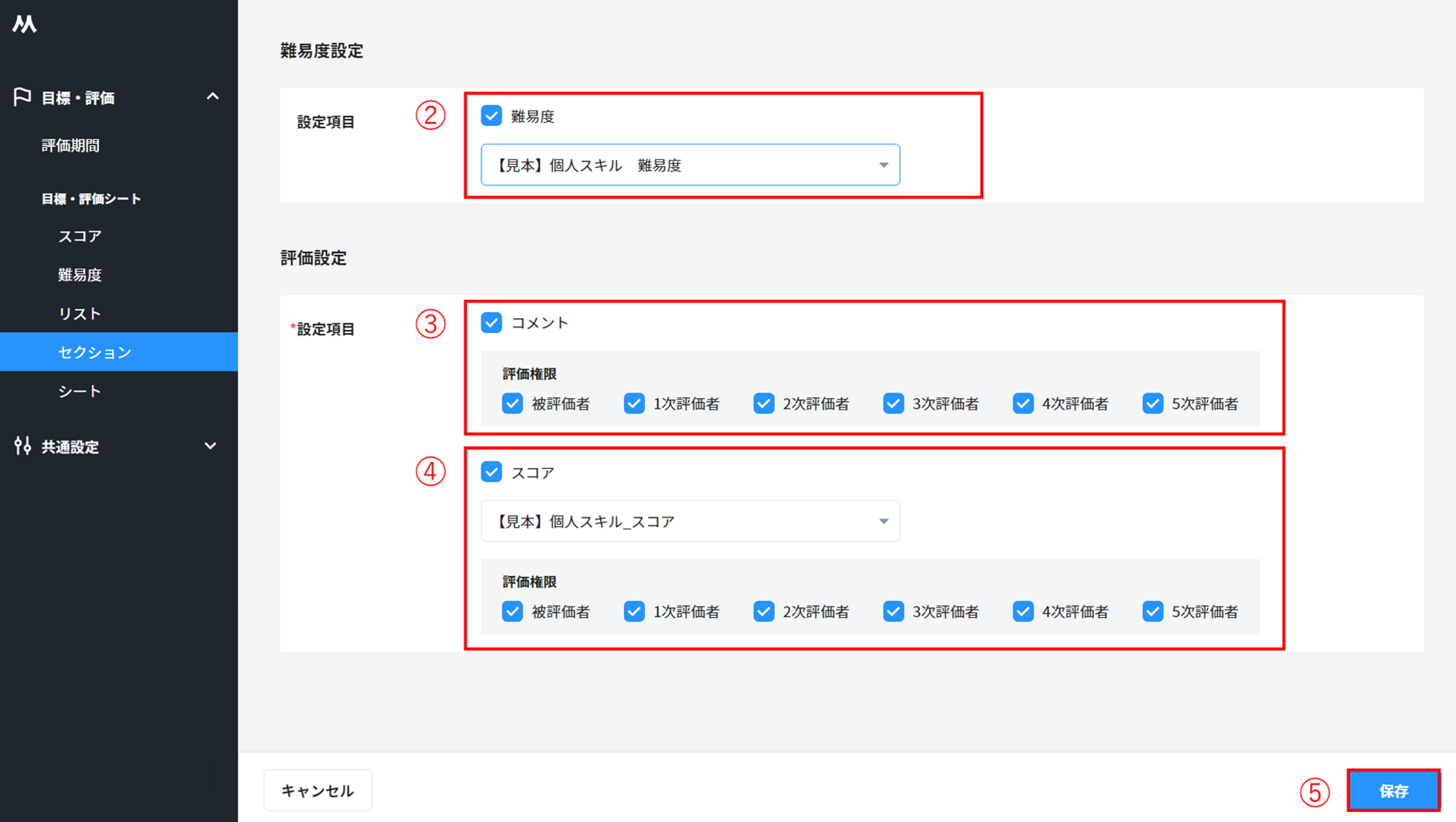The image size is (1456, 822).
Task: Uncheck 5次評価者 under コメント permissions
Action: (x=1152, y=403)
